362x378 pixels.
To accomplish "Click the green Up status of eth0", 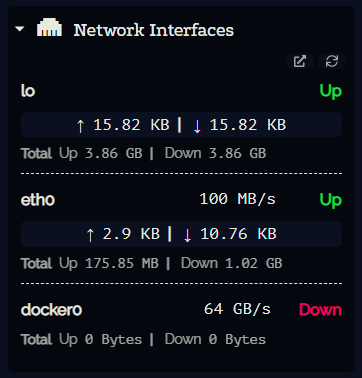I will [331, 200].
